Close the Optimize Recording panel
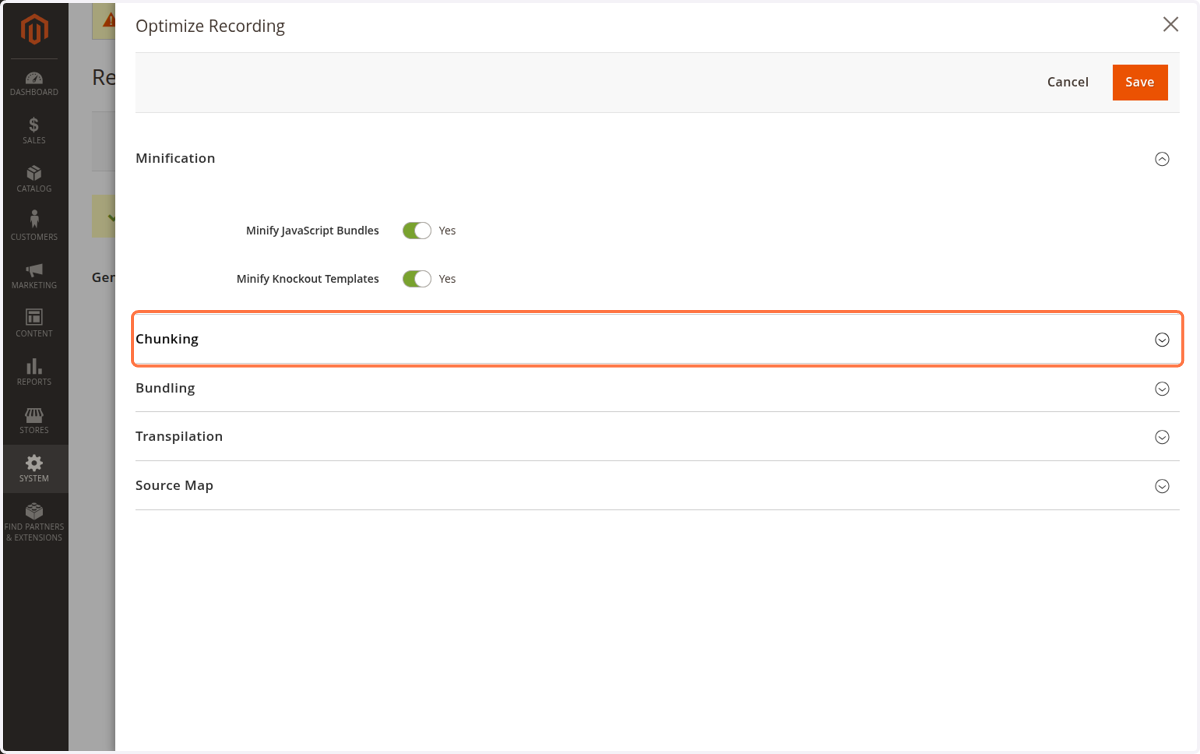1200x754 pixels. pyautogui.click(x=1170, y=25)
